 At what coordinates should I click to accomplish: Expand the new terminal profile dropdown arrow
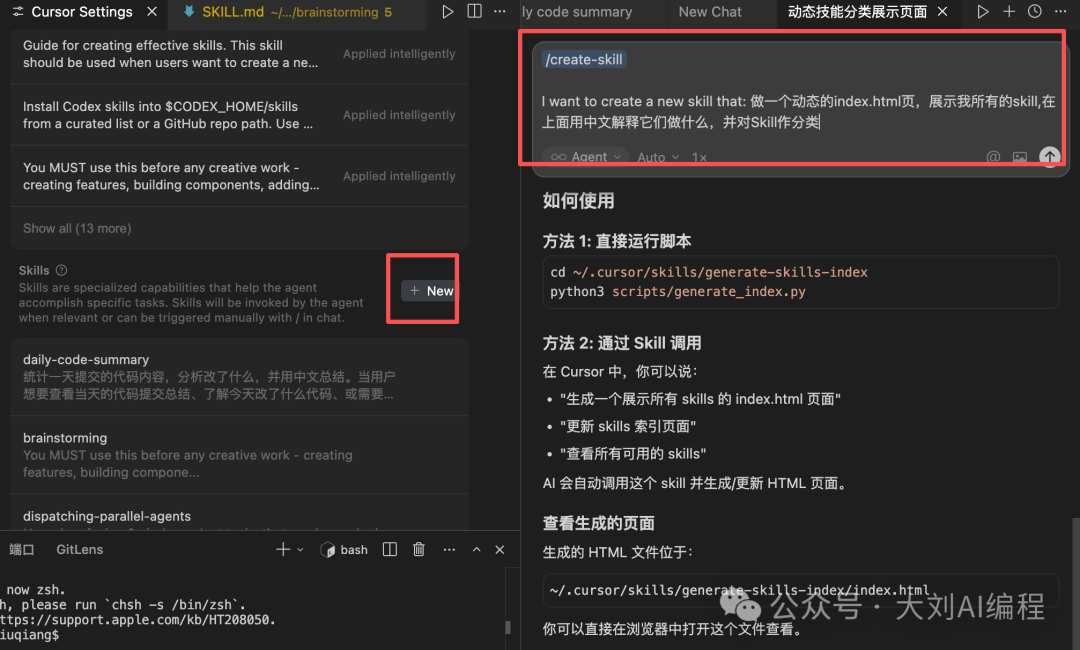300,549
